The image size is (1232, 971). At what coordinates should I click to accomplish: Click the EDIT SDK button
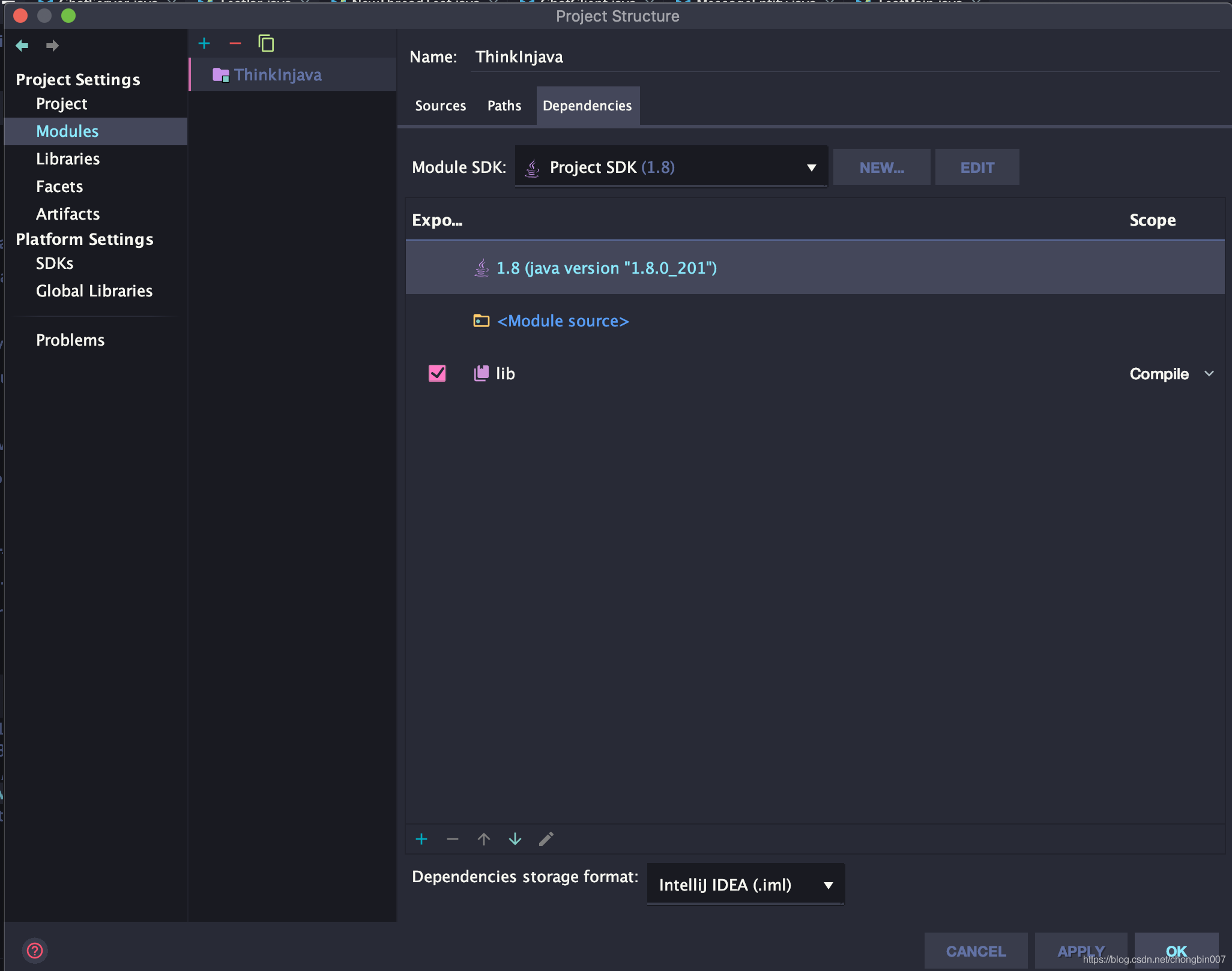977,167
